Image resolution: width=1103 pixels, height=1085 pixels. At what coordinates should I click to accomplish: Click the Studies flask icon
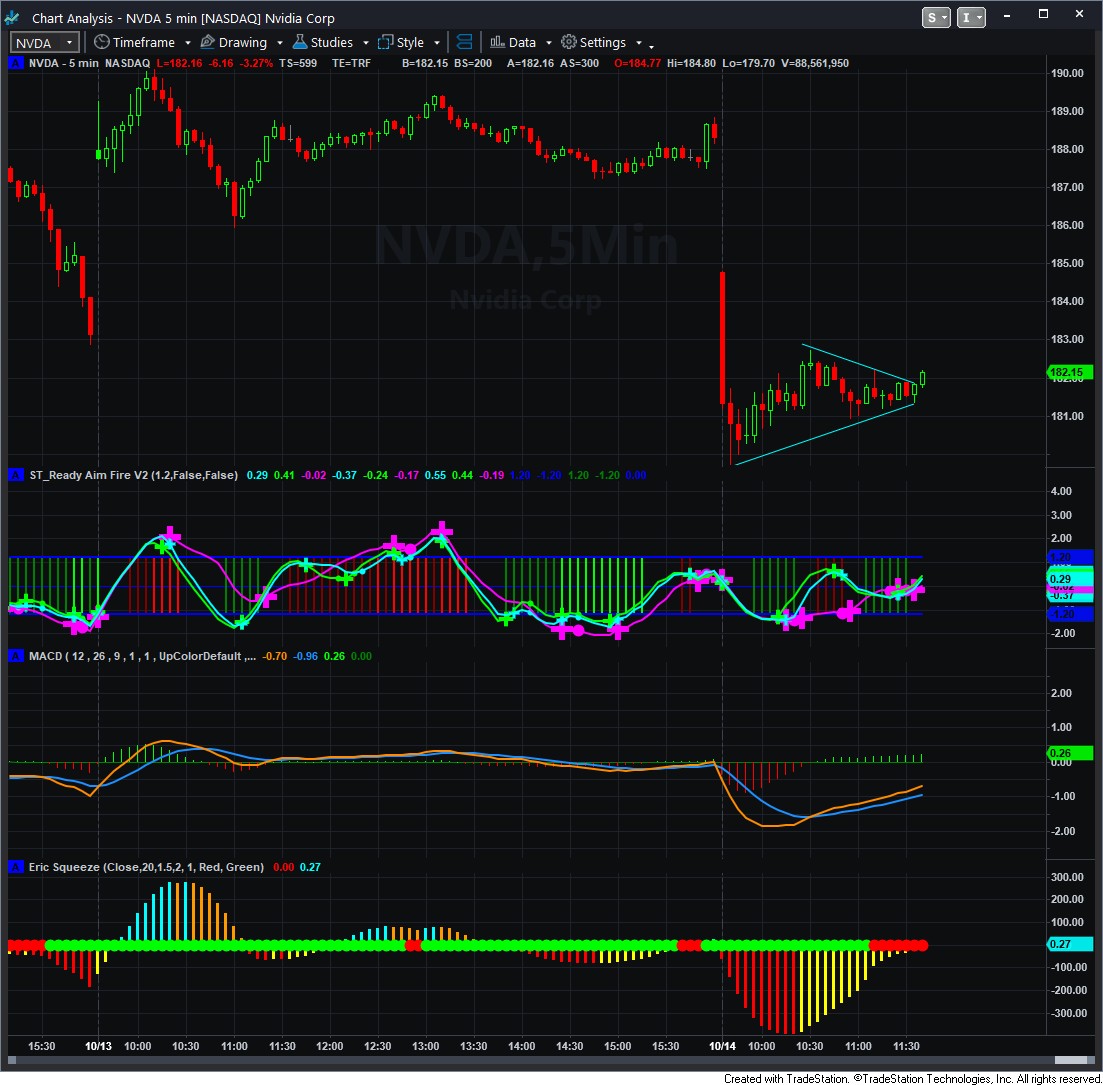299,42
